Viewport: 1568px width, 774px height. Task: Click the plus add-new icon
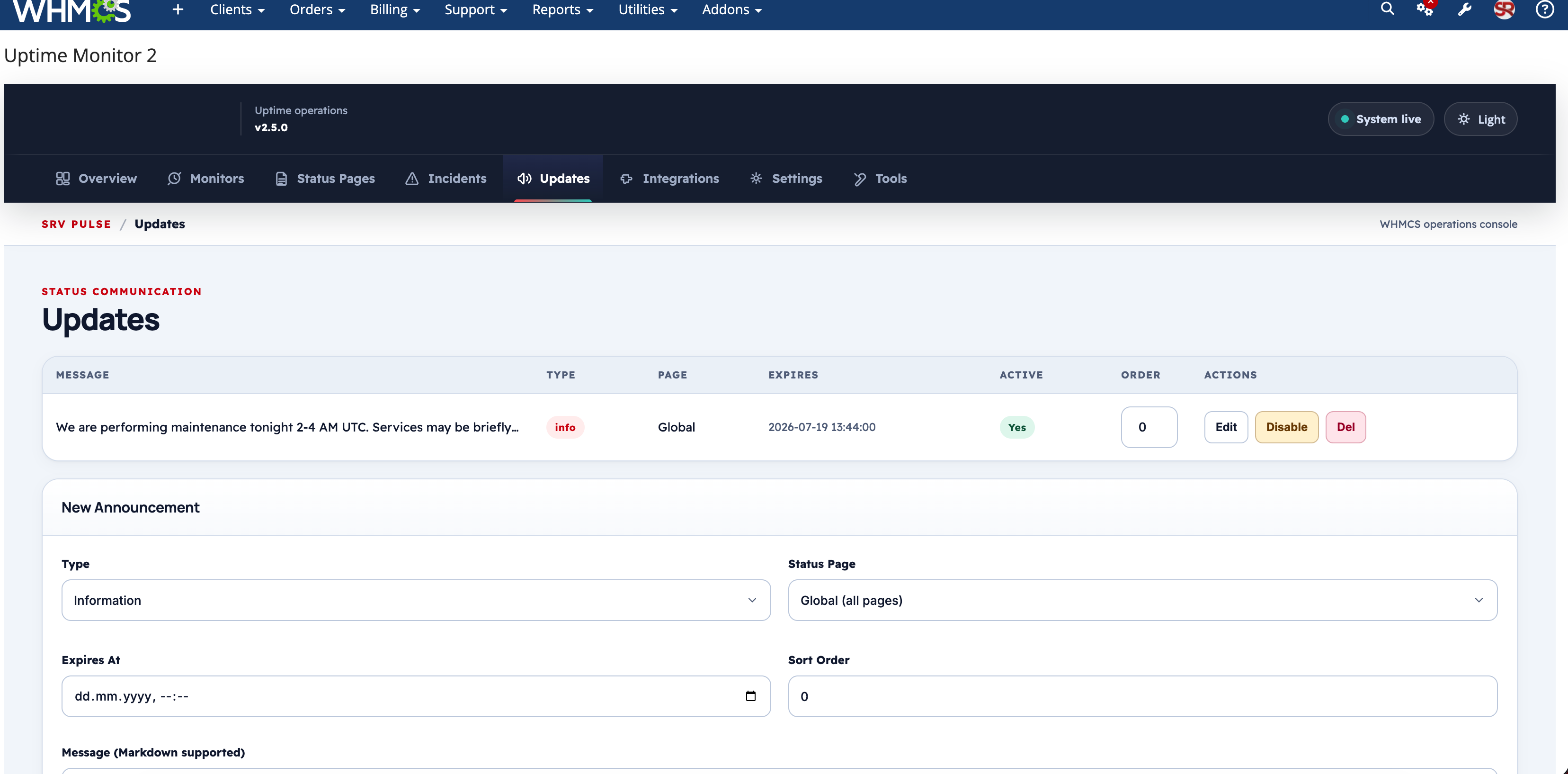coord(178,10)
